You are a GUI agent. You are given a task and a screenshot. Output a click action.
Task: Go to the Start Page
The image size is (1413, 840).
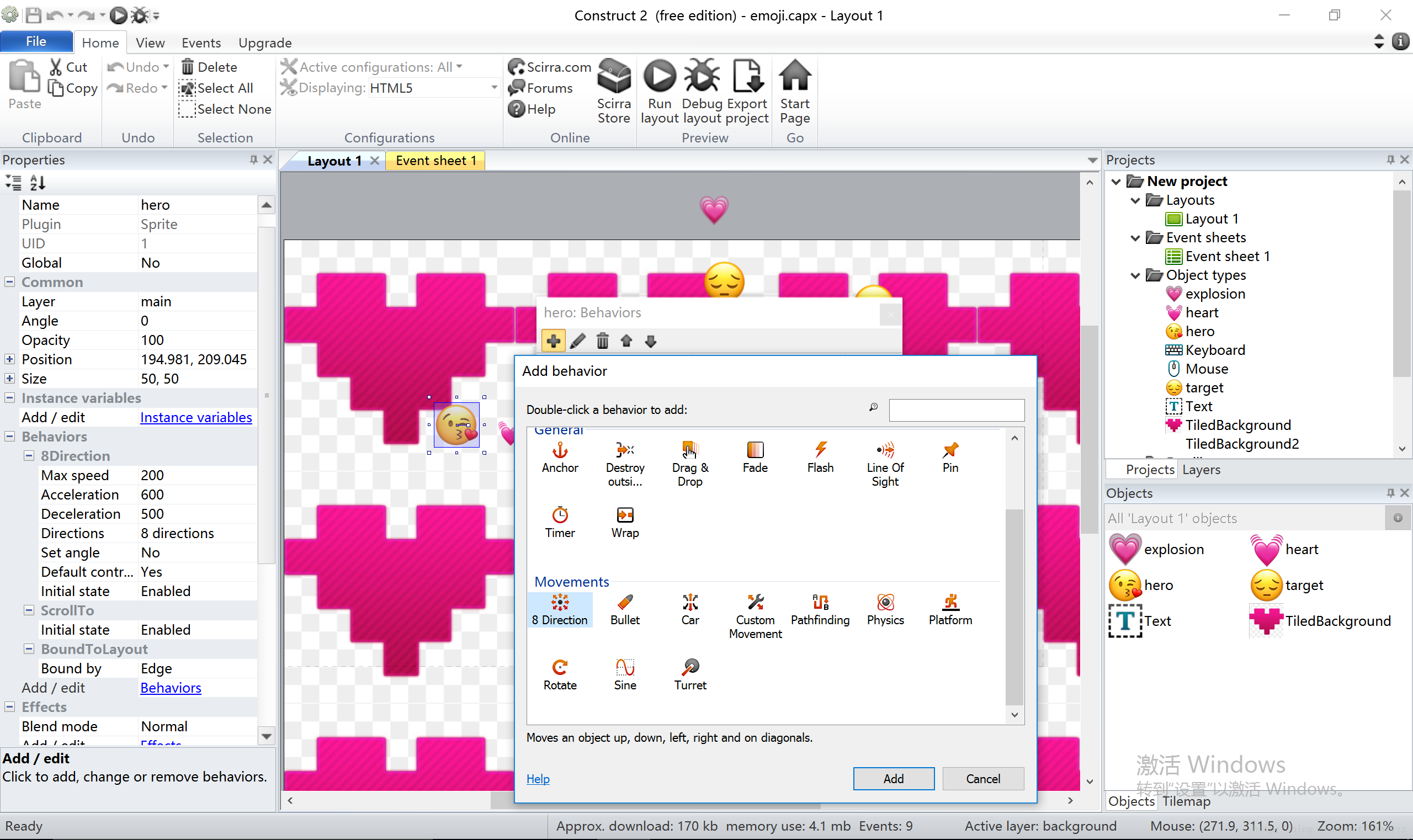pyautogui.click(x=795, y=91)
